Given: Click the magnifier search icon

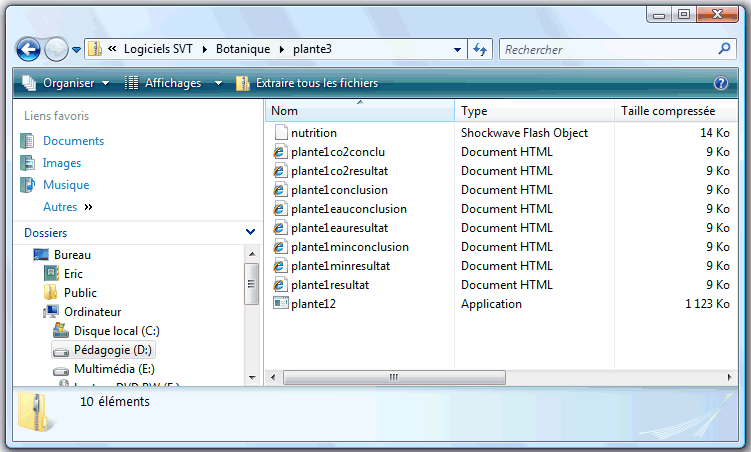Looking at the screenshot, I should coord(725,48).
